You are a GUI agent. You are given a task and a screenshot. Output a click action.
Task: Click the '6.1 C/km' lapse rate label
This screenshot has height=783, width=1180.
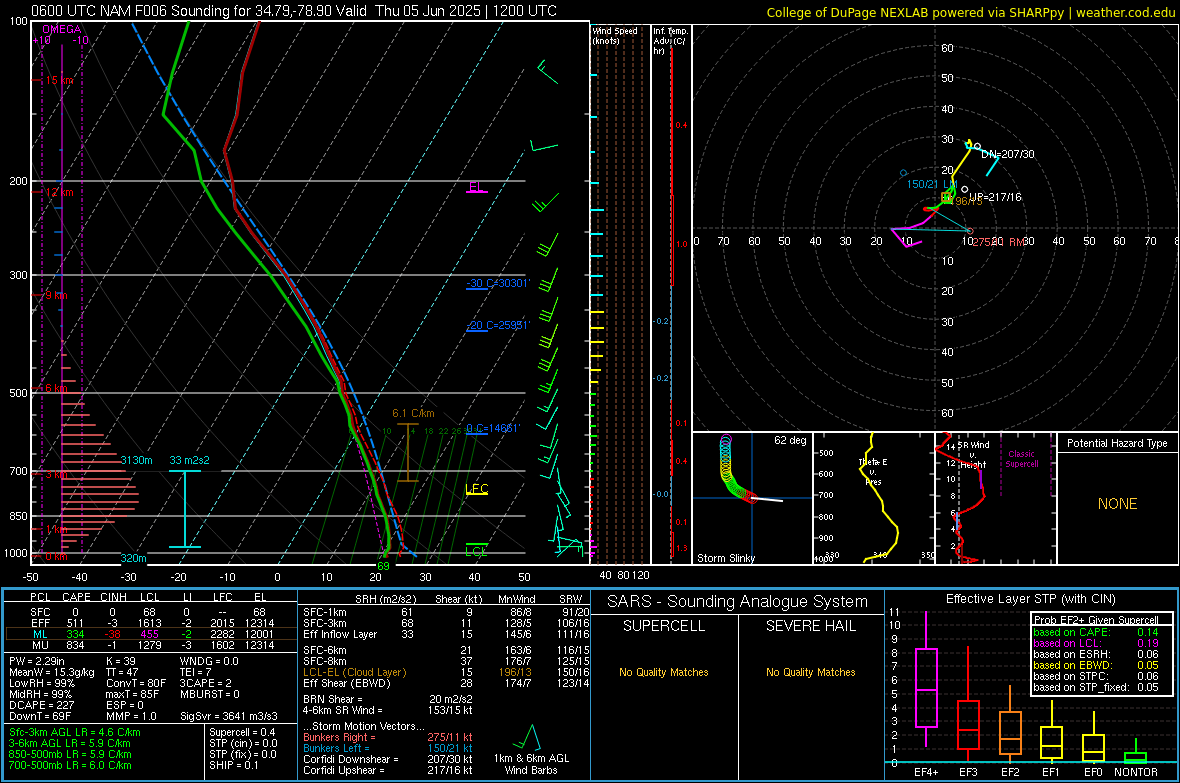tap(413, 413)
